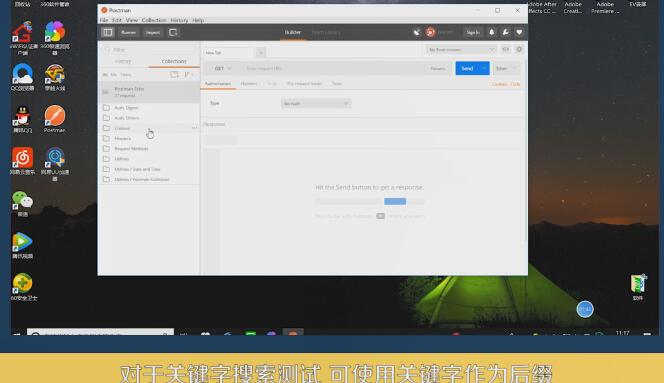The image size is (664, 383).
Task: Open the QQ Browser blue cloud icon
Action: point(22,77)
